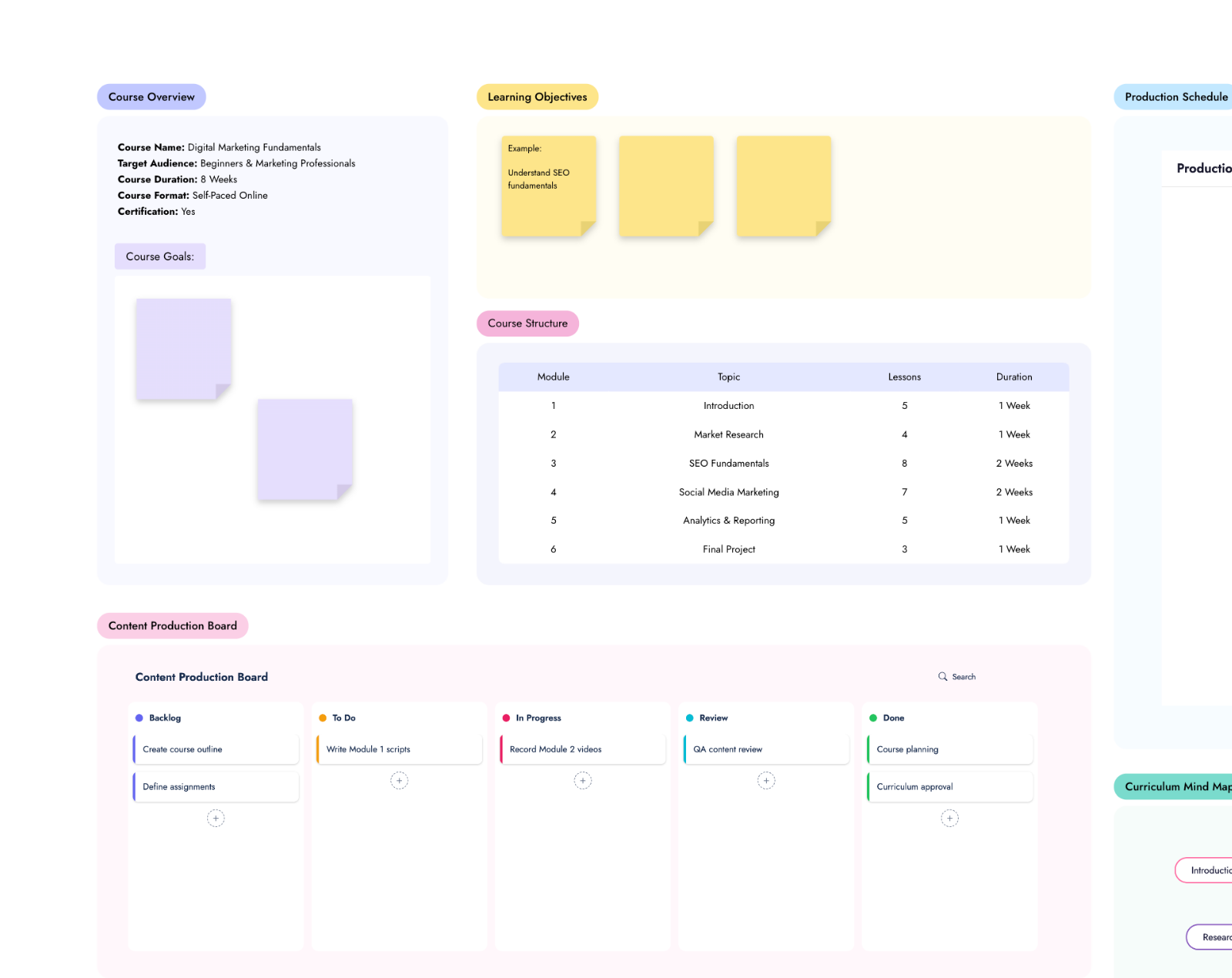Viewport: 1232px width, 978px height.
Task: Open the Write Module 1 scripts card
Action: pos(399,749)
